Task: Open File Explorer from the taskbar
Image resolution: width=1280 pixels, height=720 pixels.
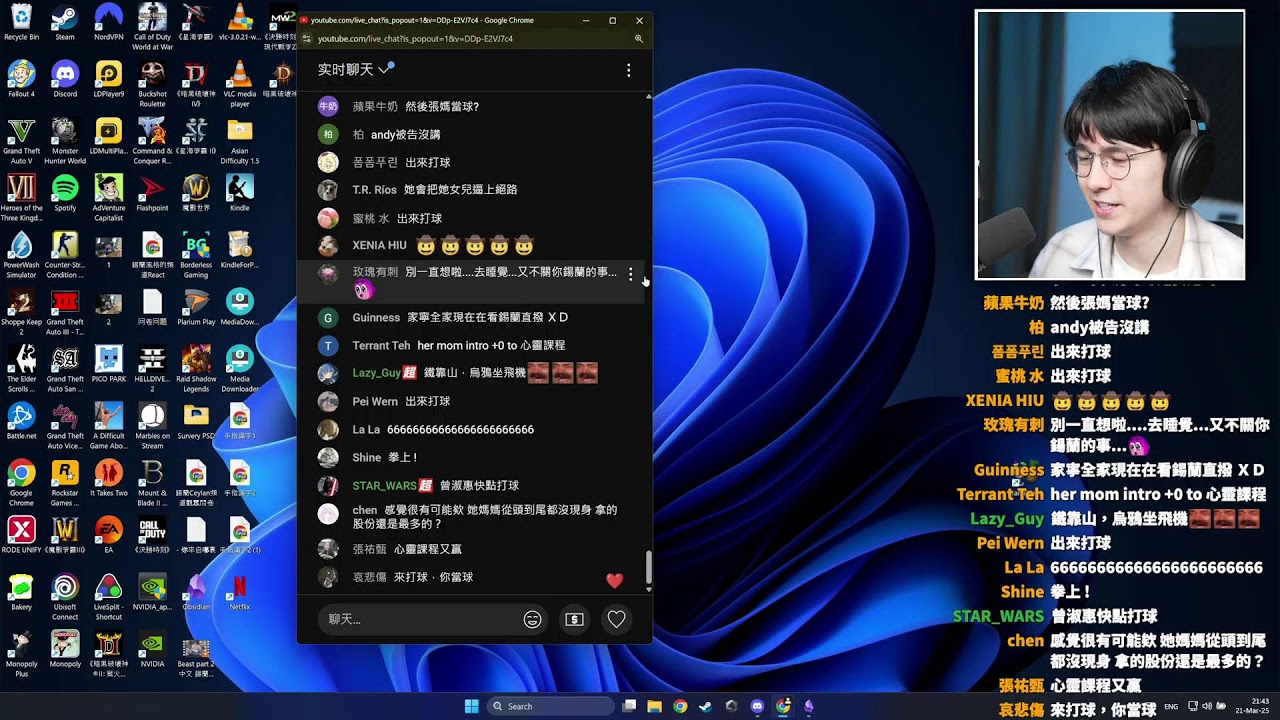Action: [x=654, y=706]
